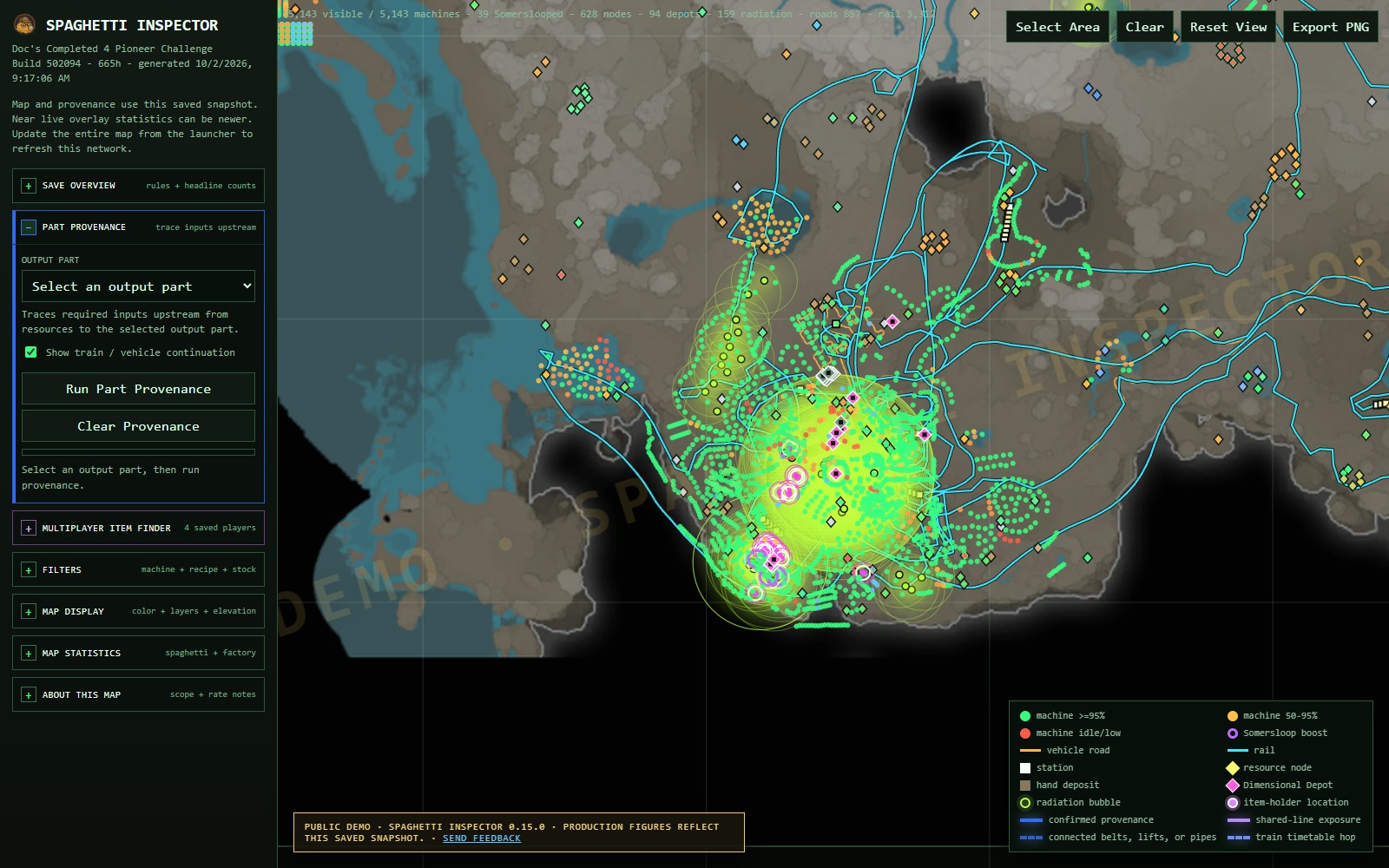Click the radiation bubble legend icon
This screenshot has height=868, width=1389.
pyautogui.click(x=1025, y=803)
